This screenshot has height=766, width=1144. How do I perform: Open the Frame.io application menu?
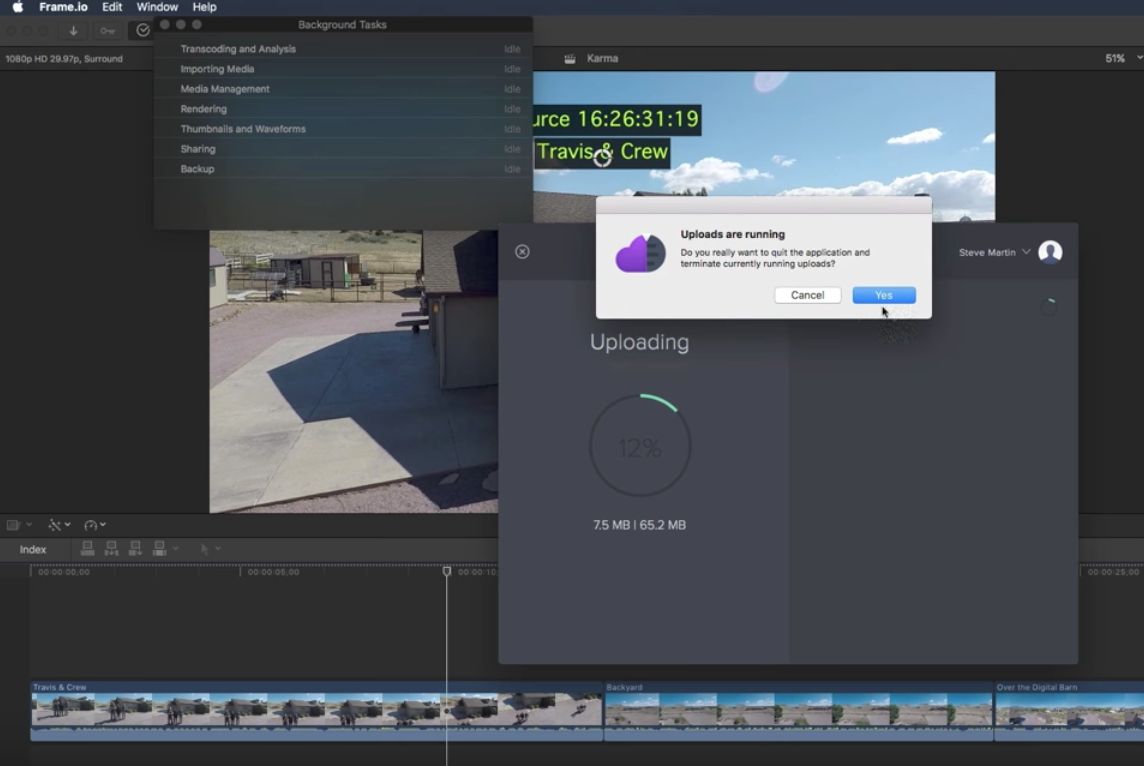click(63, 7)
